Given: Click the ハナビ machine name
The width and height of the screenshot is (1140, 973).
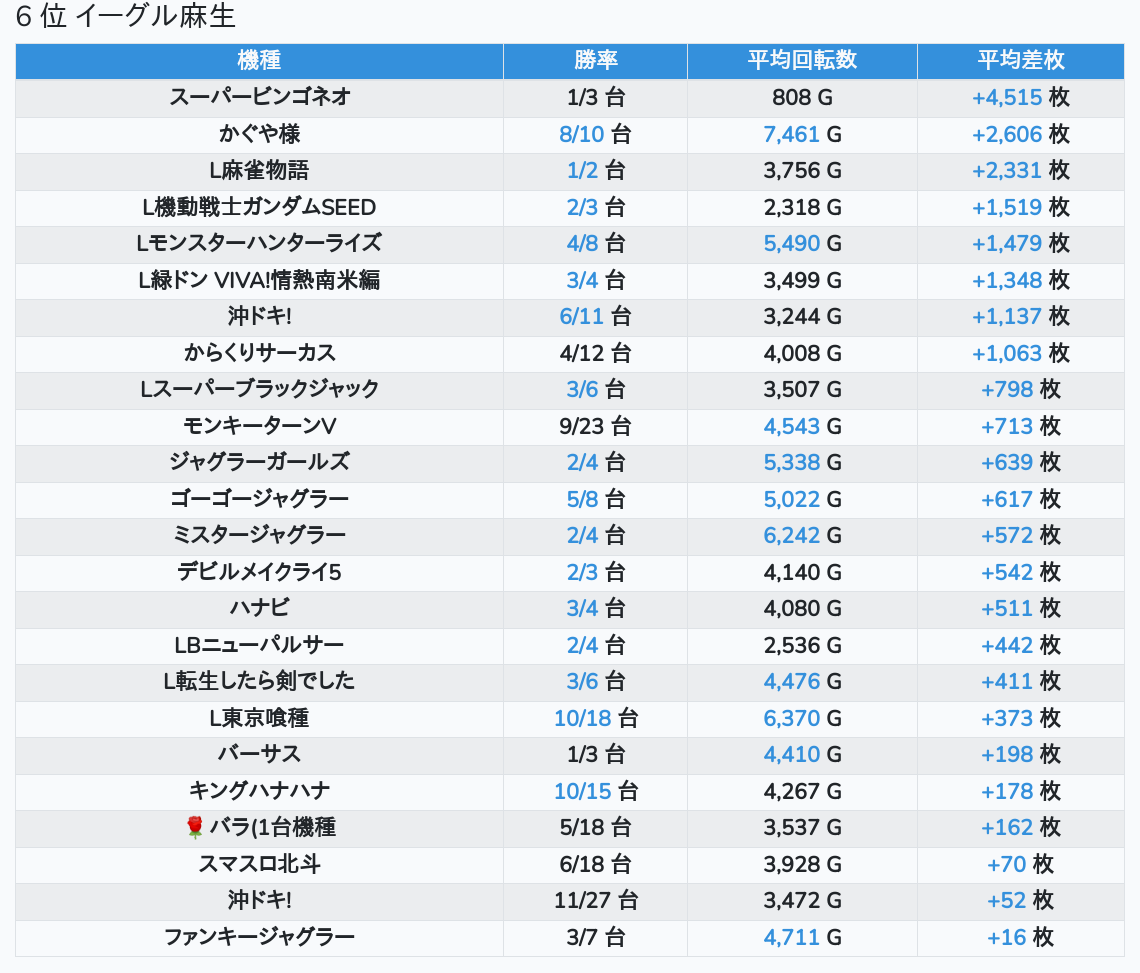Looking at the screenshot, I should (260, 609).
